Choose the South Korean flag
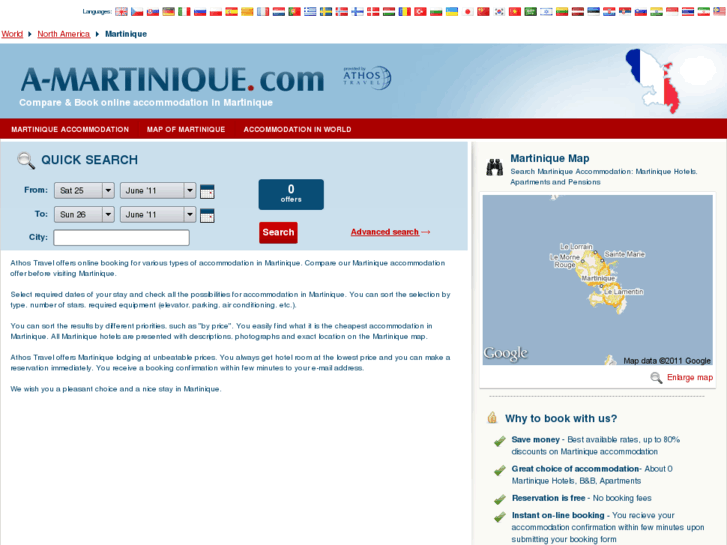This screenshot has width=727, height=545. tap(499, 12)
